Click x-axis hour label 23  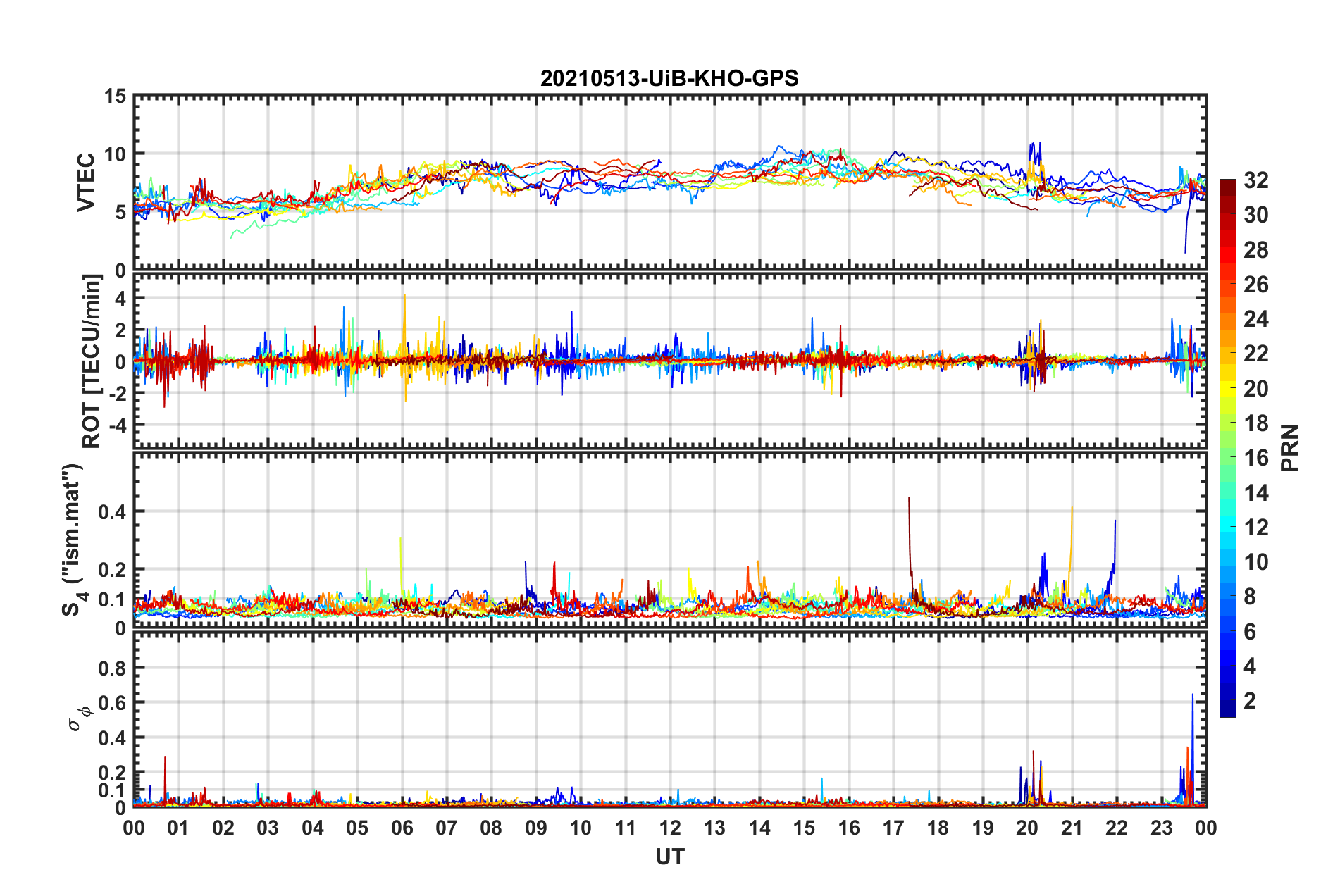1162,828
